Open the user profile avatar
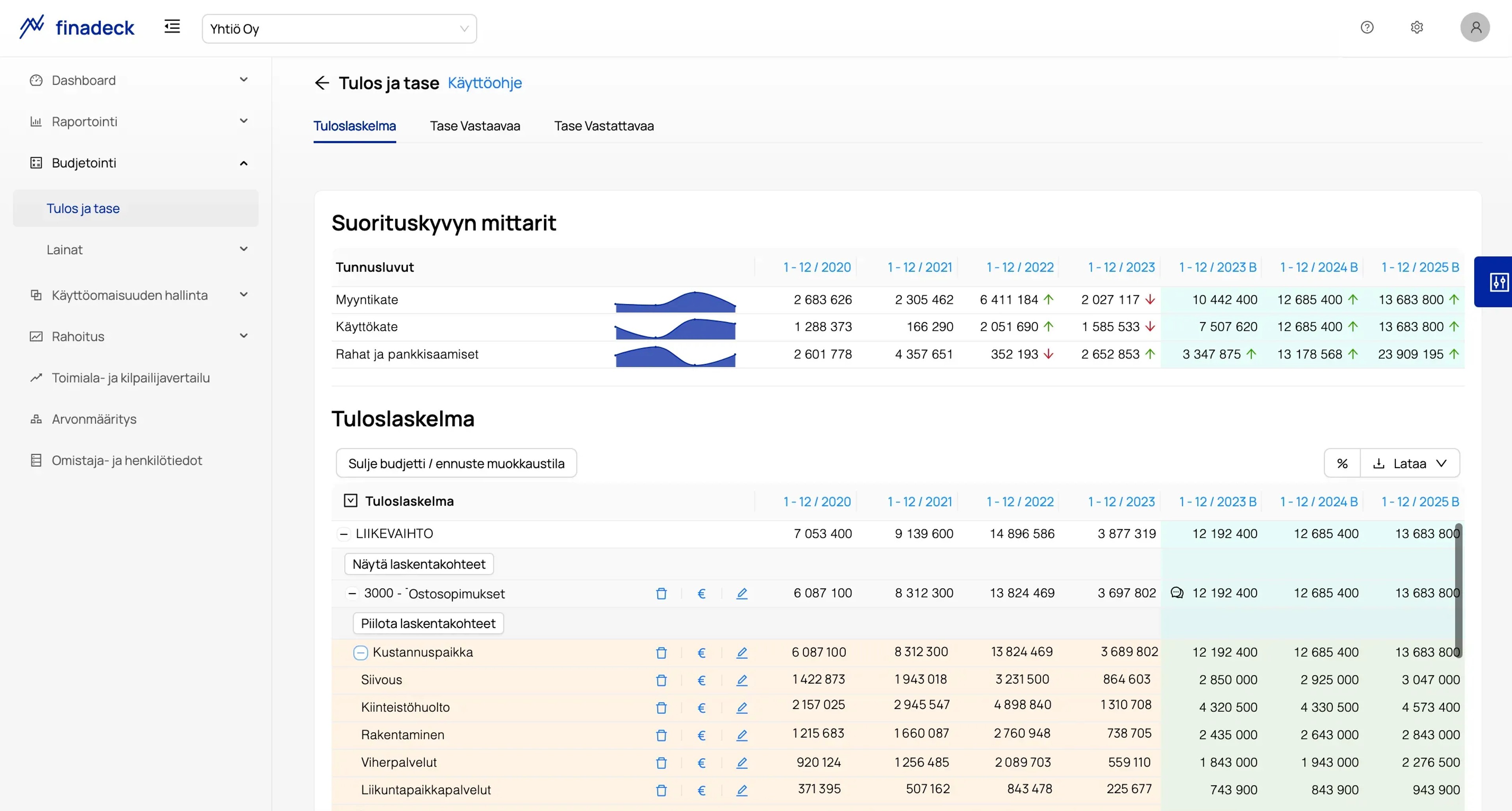This screenshot has width=1512, height=811. tap(1475, 28)
